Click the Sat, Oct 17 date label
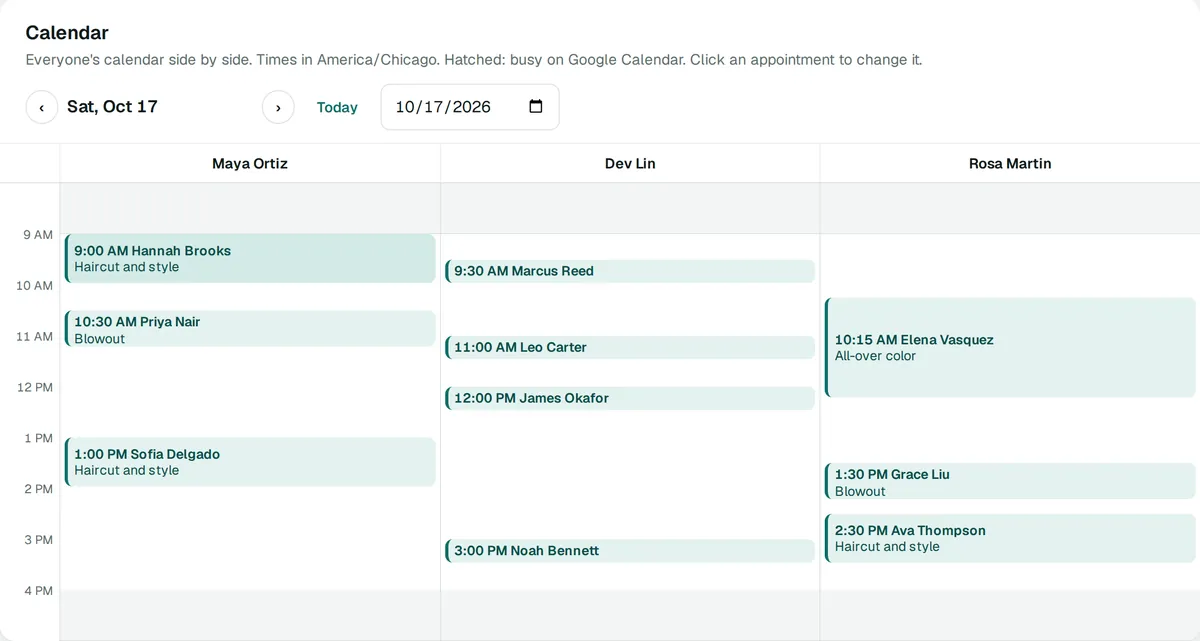Screen dimensions: 1200x641 [112, 107]
